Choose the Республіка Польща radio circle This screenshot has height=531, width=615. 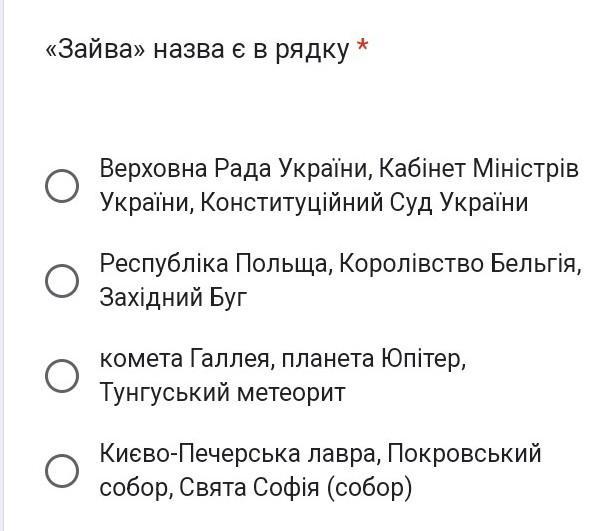pos(62,281)
